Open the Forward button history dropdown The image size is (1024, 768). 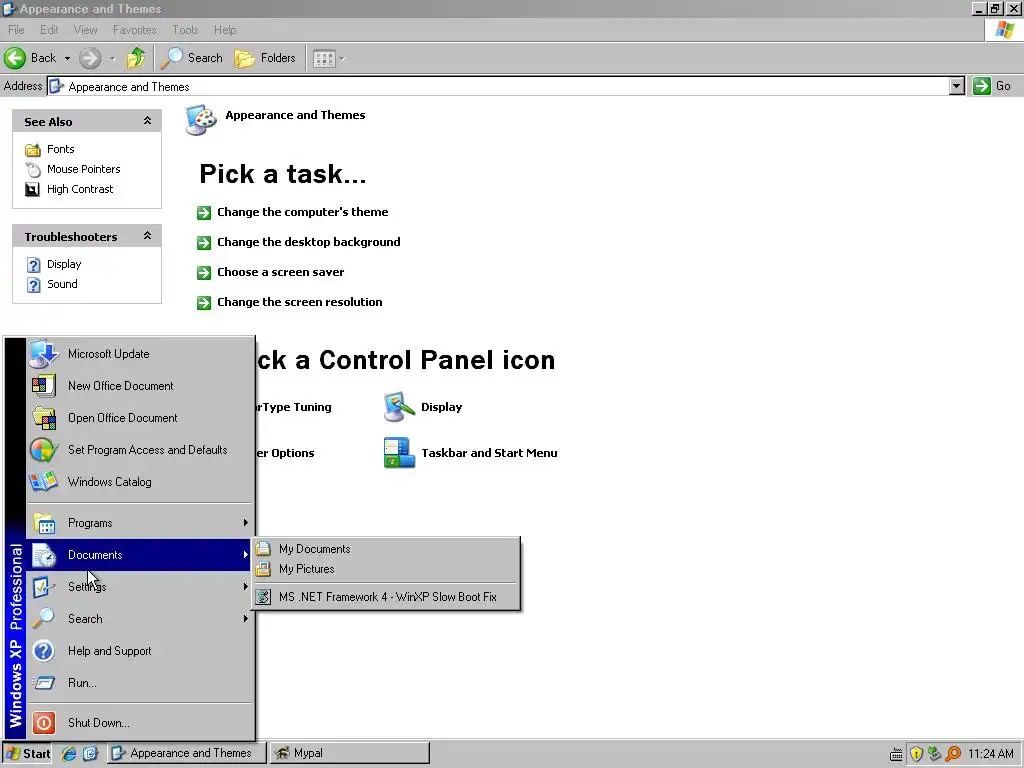tap(113, 59)
